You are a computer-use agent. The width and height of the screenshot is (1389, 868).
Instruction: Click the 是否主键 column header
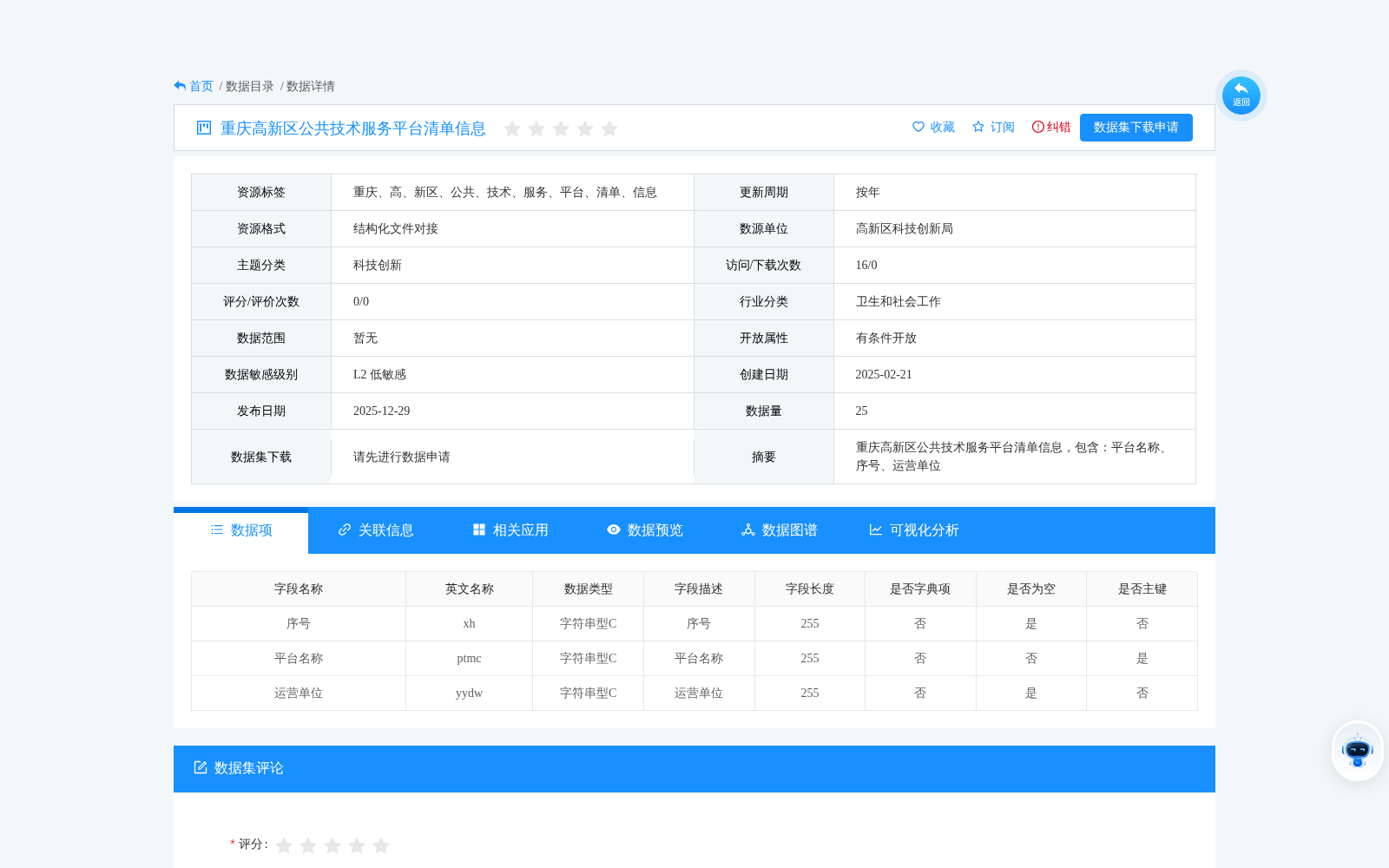(1142, 589)
